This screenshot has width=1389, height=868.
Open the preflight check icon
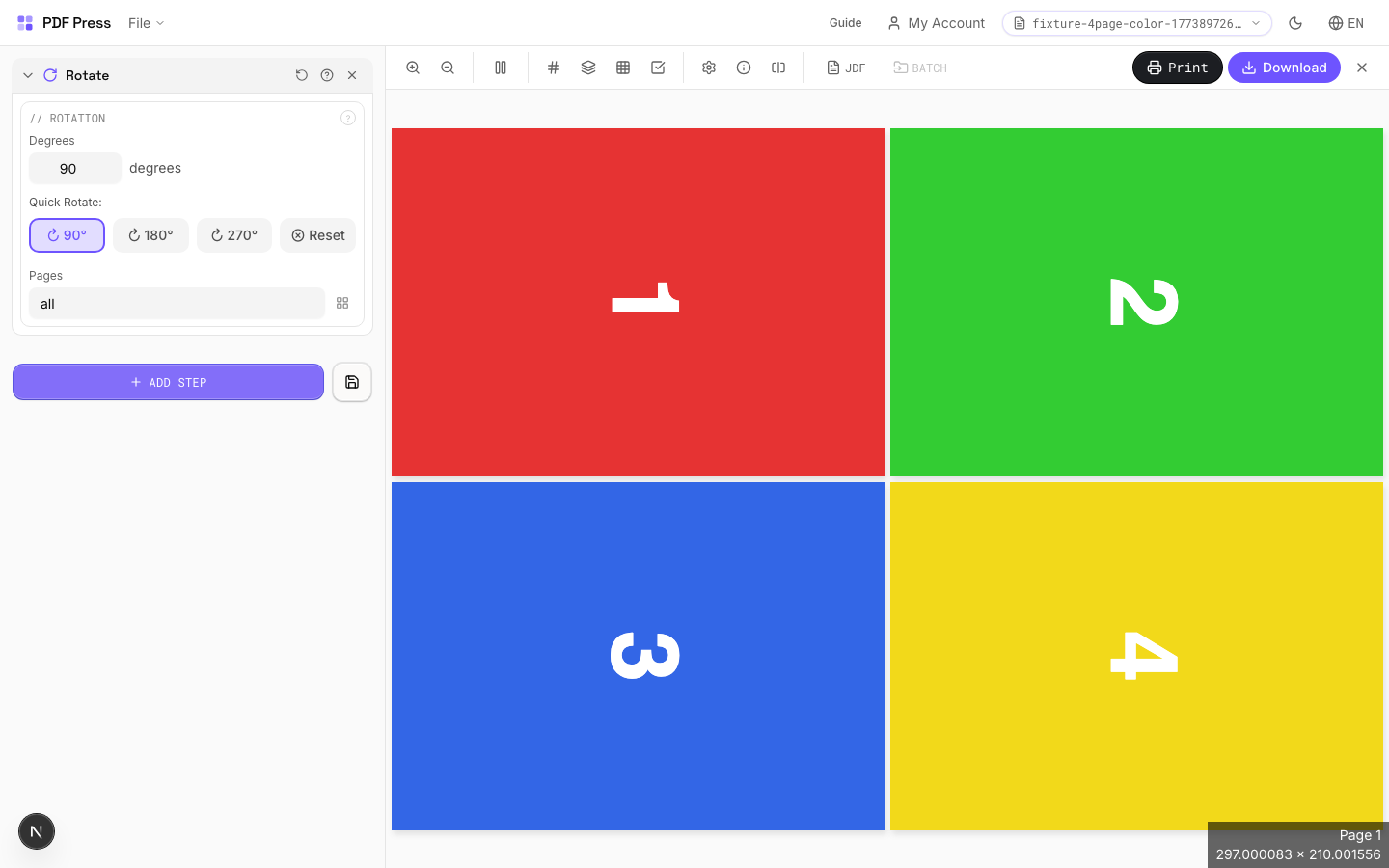tap(658, 68)
